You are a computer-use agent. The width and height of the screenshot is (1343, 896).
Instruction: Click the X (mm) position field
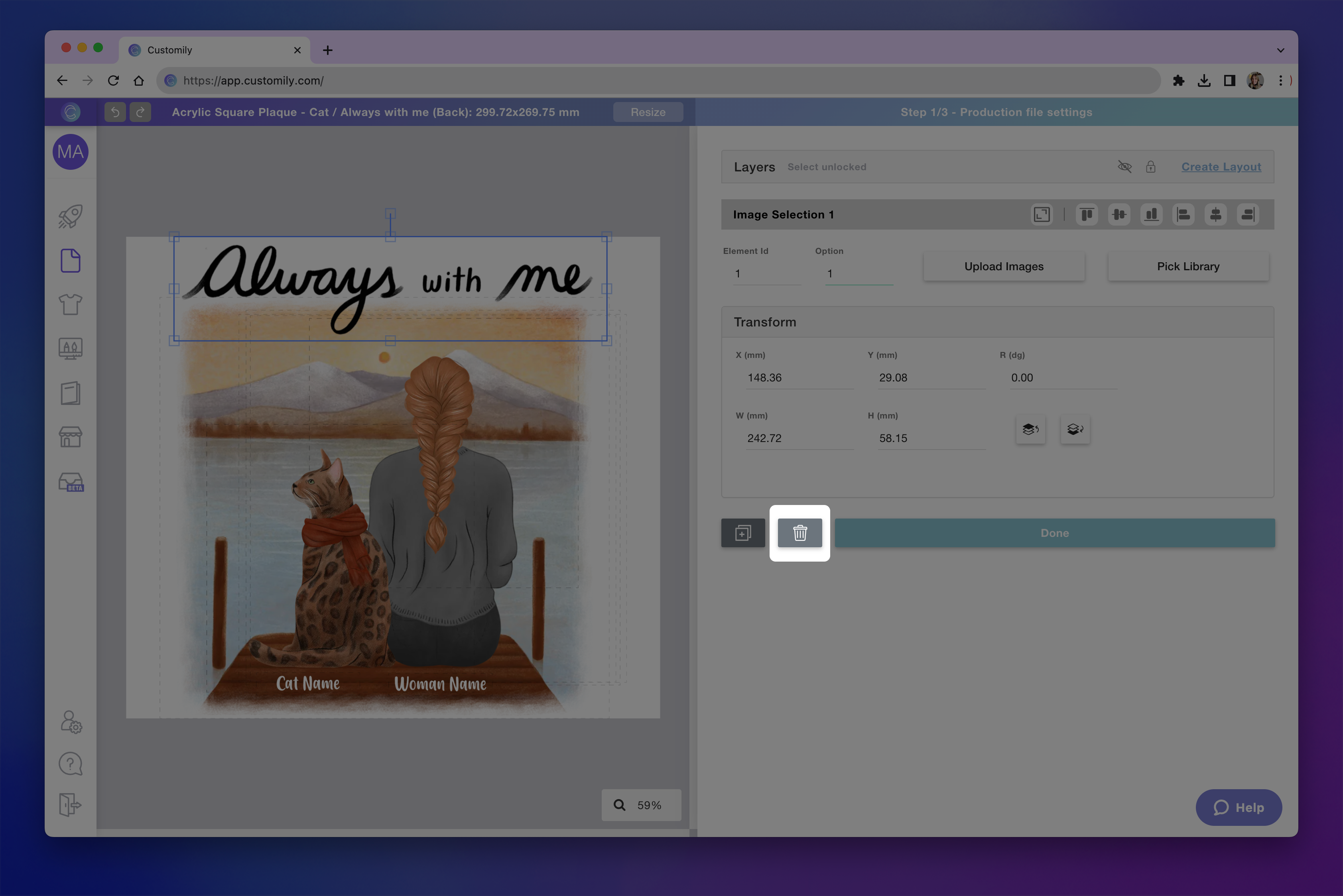pyautogui.click(x=798, y=378)
